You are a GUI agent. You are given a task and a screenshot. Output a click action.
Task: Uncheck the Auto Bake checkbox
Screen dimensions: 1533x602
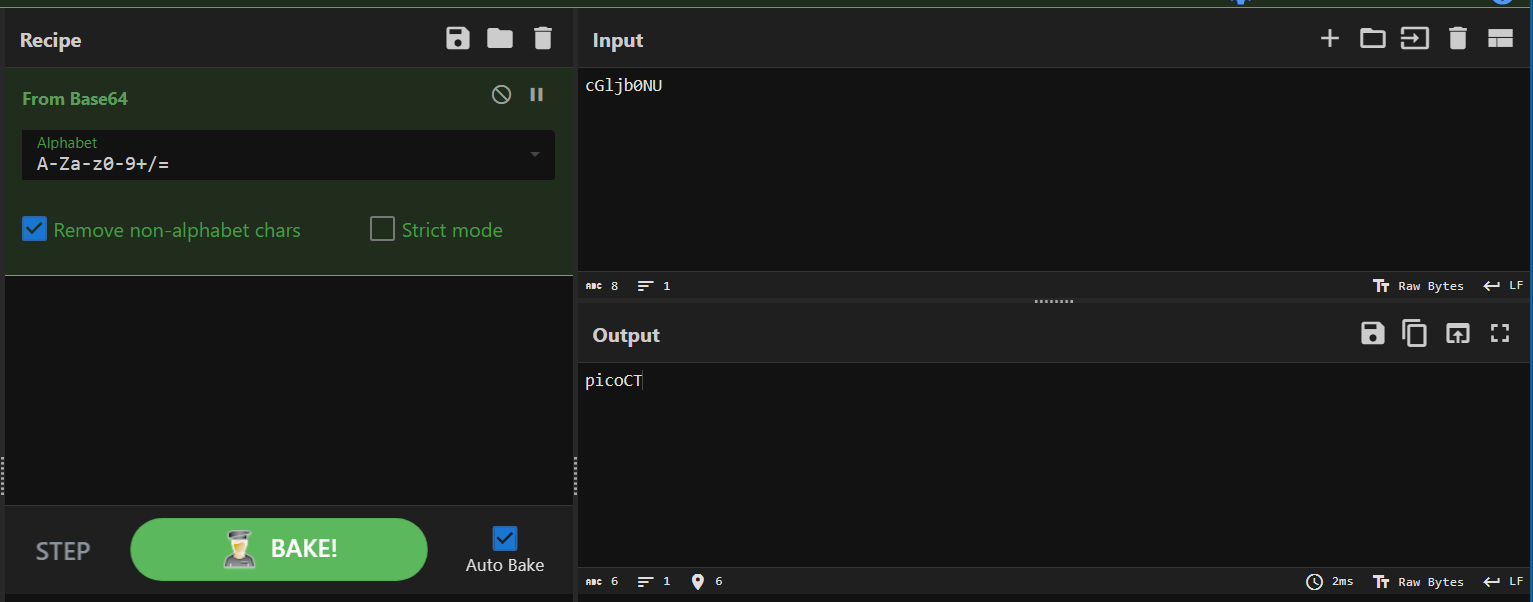(x=505, y=539)
